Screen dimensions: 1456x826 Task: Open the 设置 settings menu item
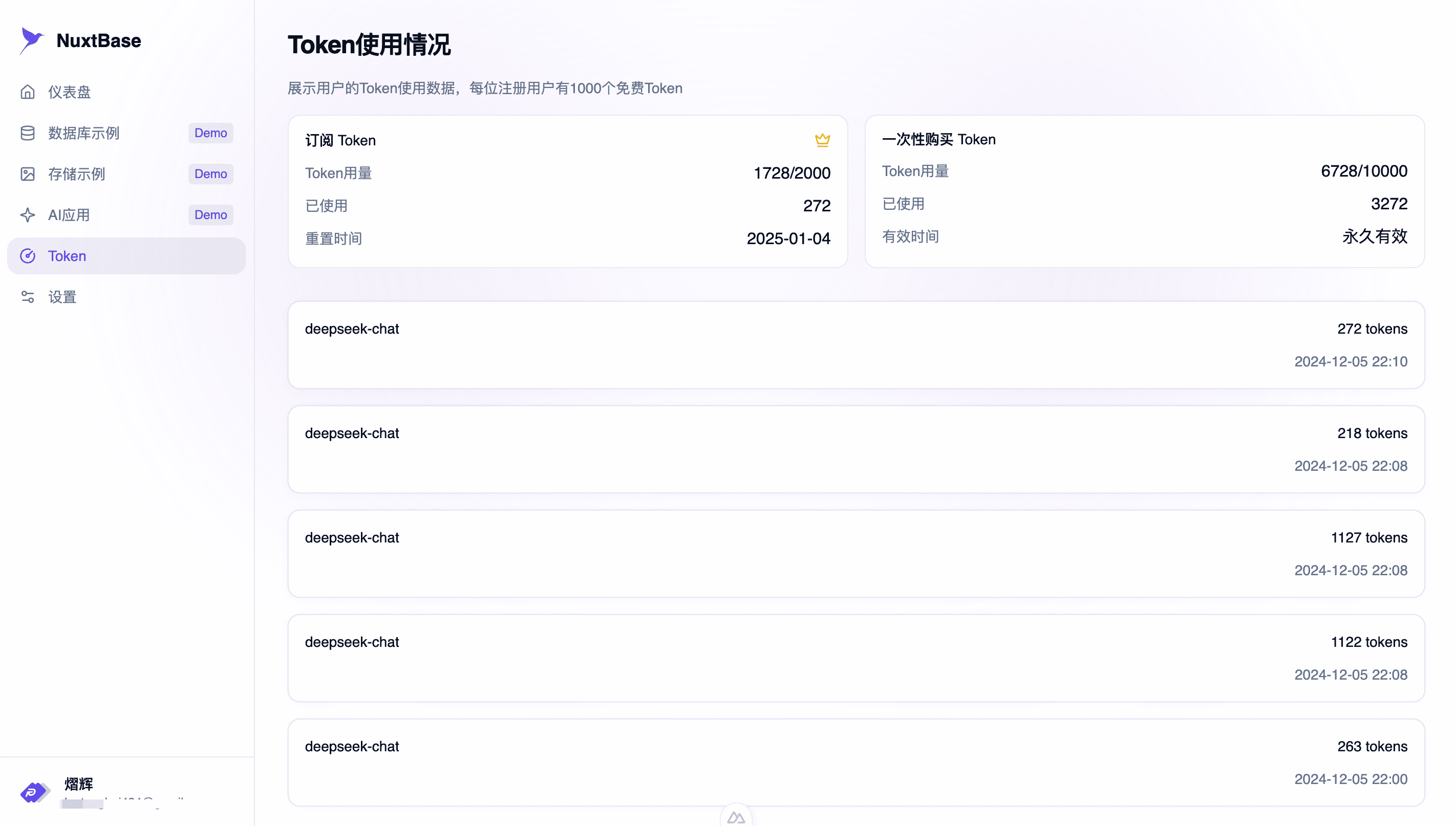126,297
